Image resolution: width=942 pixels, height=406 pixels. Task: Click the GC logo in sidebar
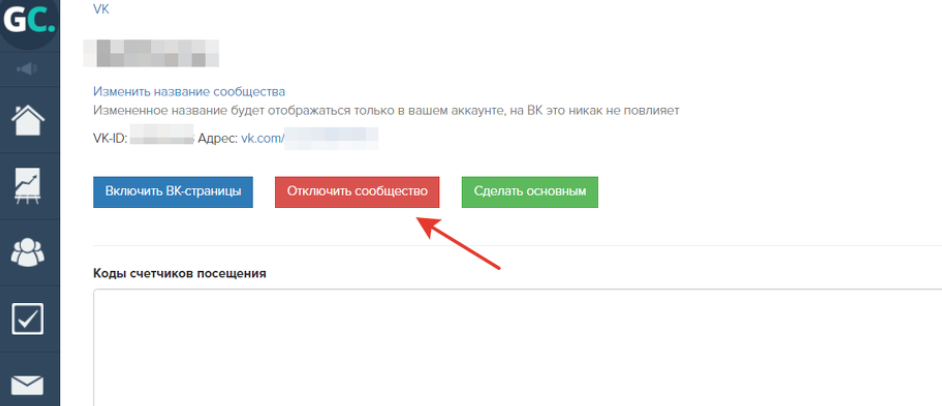click(28, 20)
